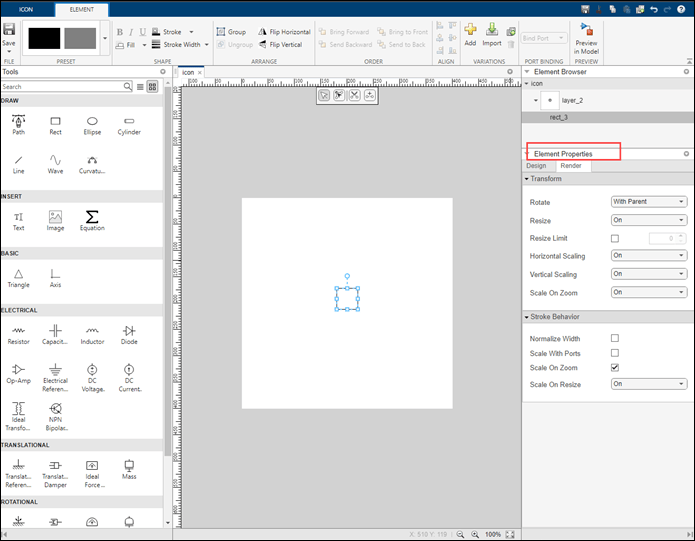Select the Path drawing tool
Screen dimensions: 695x541
(x=18, y=125)
